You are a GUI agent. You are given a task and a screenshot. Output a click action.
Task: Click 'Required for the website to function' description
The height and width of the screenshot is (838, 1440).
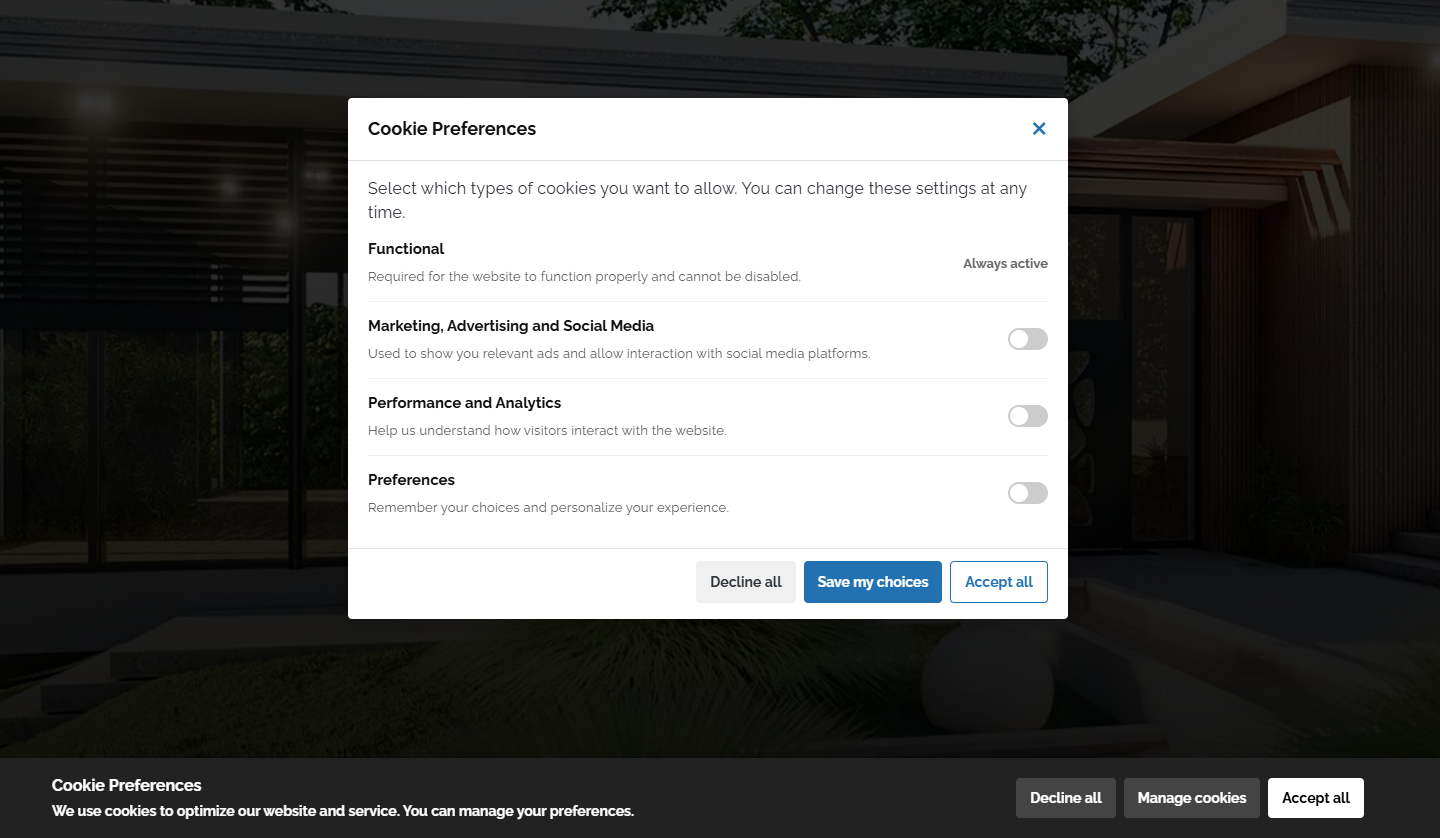click(584, 277)
